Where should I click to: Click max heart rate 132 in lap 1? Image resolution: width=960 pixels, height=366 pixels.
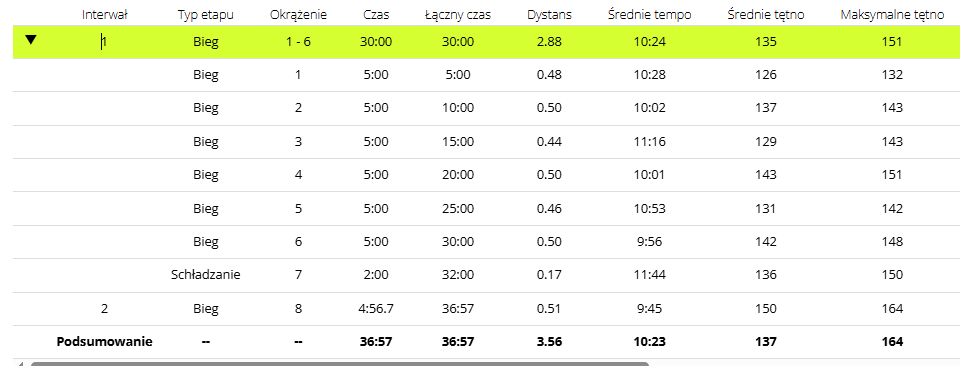point(893,75)
